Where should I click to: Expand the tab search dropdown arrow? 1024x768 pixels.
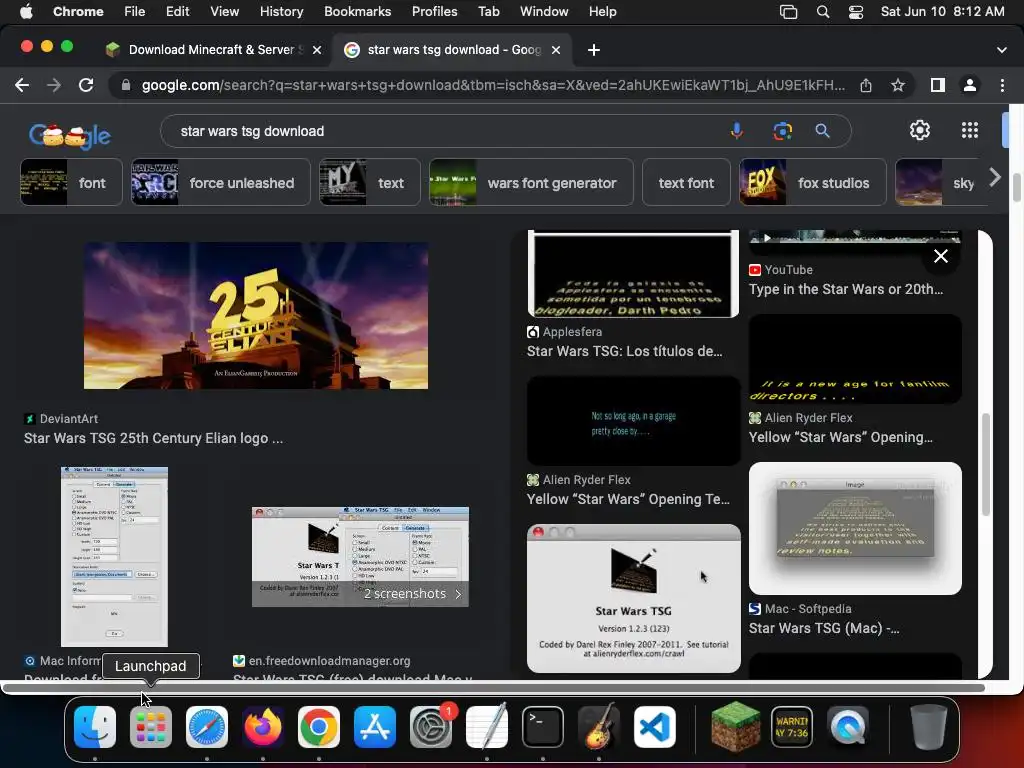(x=1002, y=50)
